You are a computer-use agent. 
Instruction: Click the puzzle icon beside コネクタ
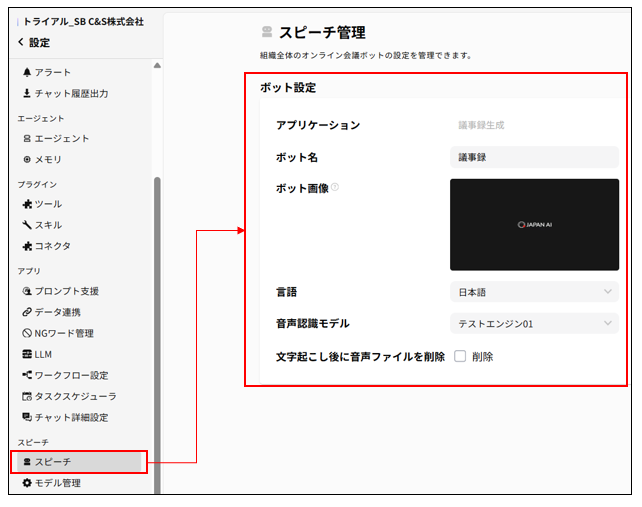pyautogui.click(x=27, y=246)
